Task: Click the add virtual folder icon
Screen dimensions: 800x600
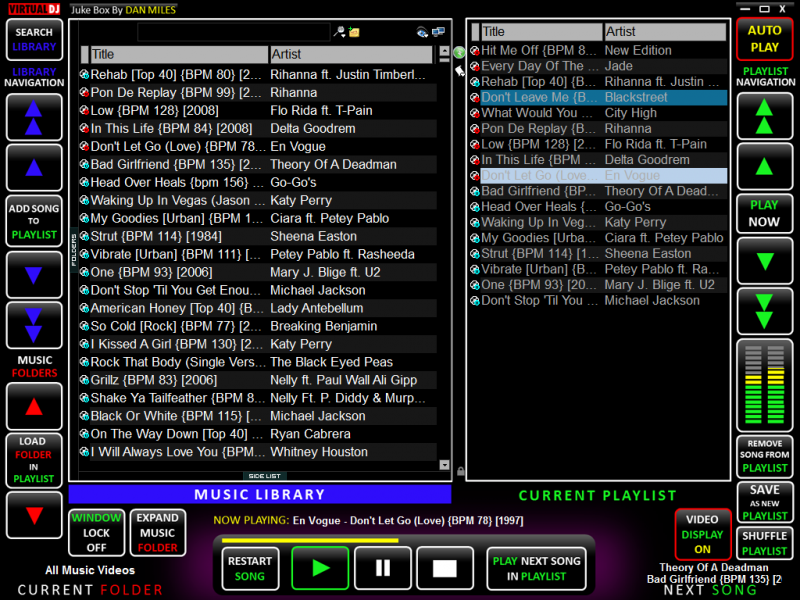Action: point(354,32)
